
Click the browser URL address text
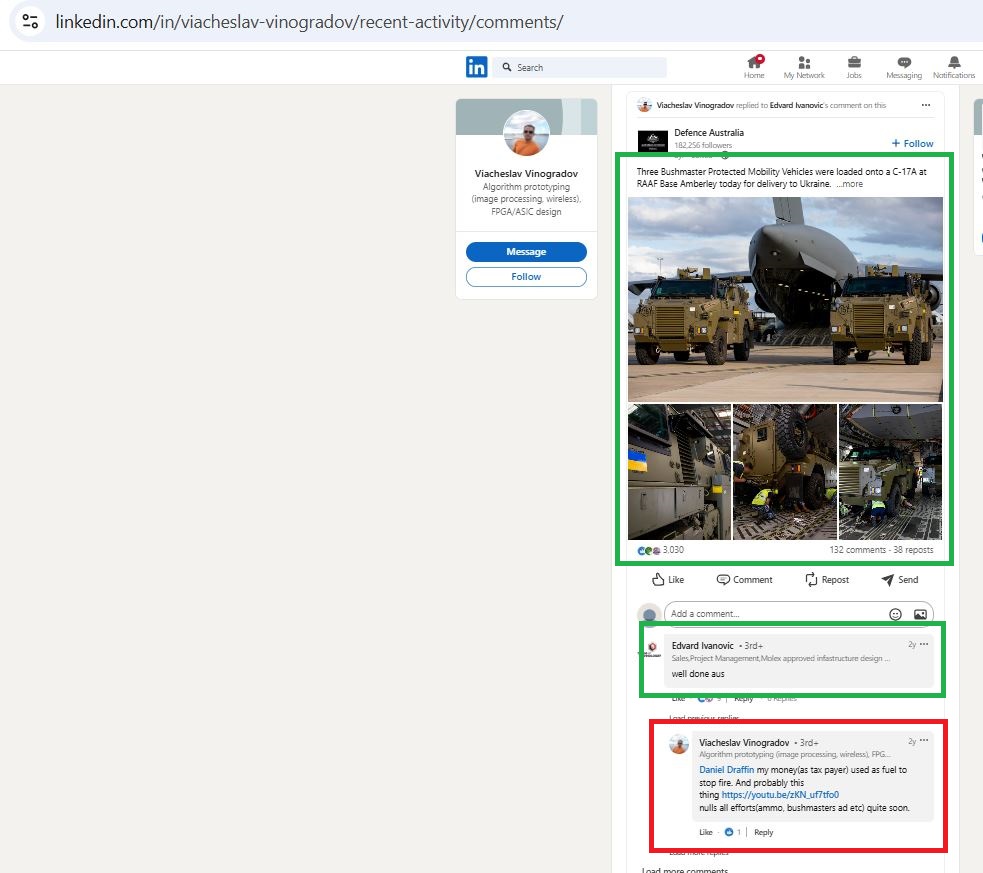[x=309, y=22]
